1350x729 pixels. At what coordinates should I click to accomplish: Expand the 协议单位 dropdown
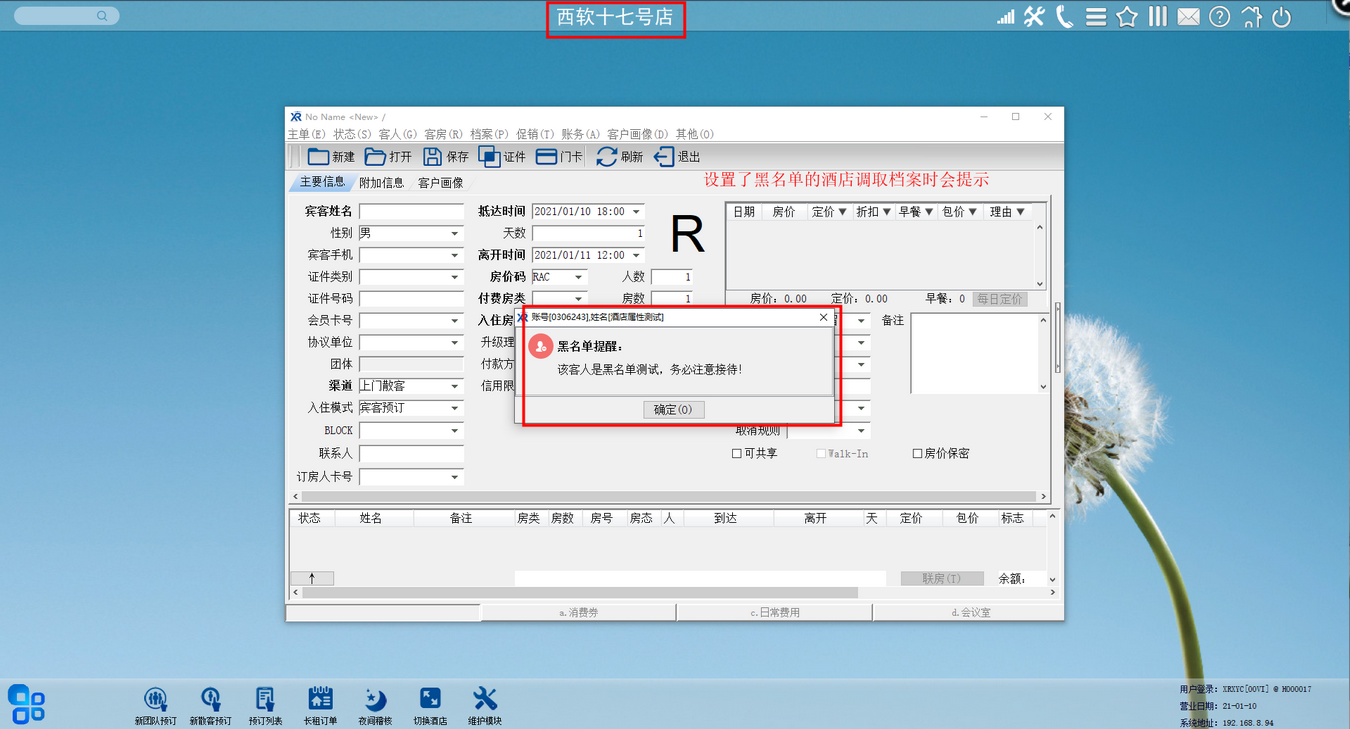455,343
